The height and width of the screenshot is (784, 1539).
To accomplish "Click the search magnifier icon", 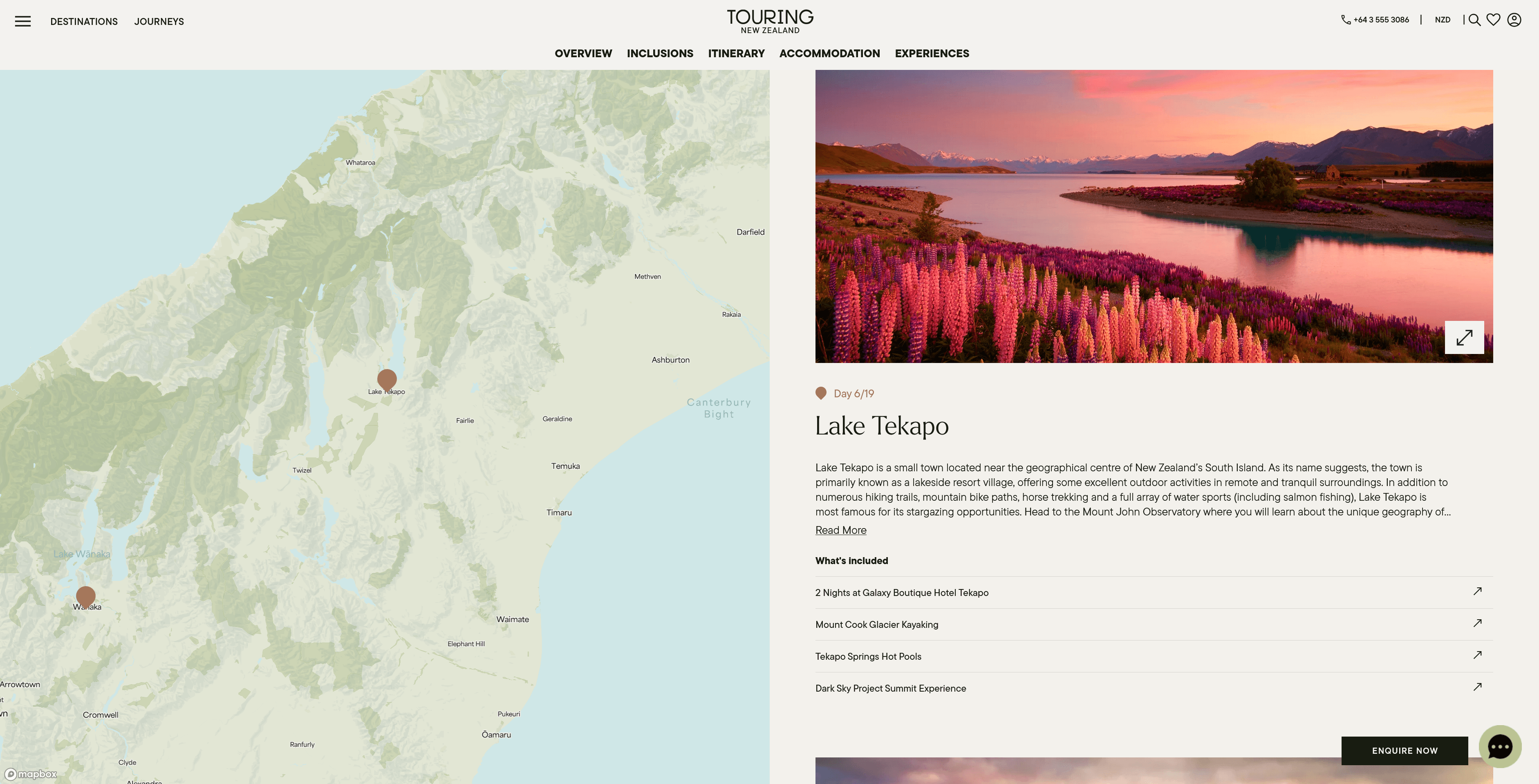I will click(x=1474, y=20).
